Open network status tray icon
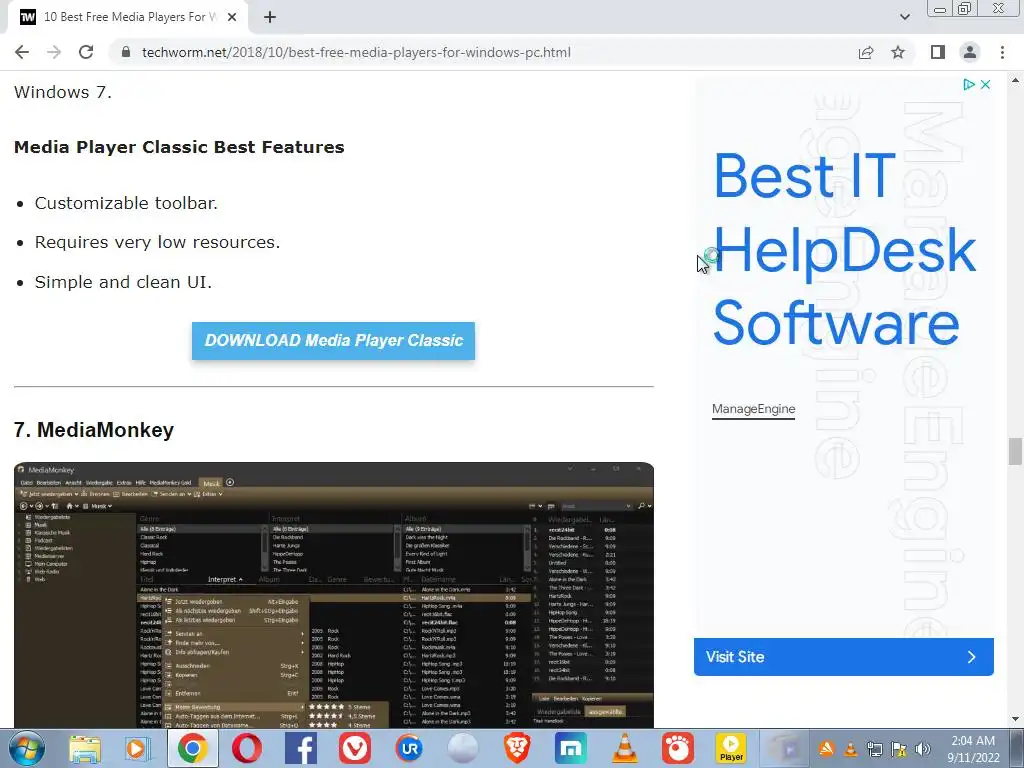Viewport: 1024px width, 768px height. pyautogui.click(x=874, y=749)
